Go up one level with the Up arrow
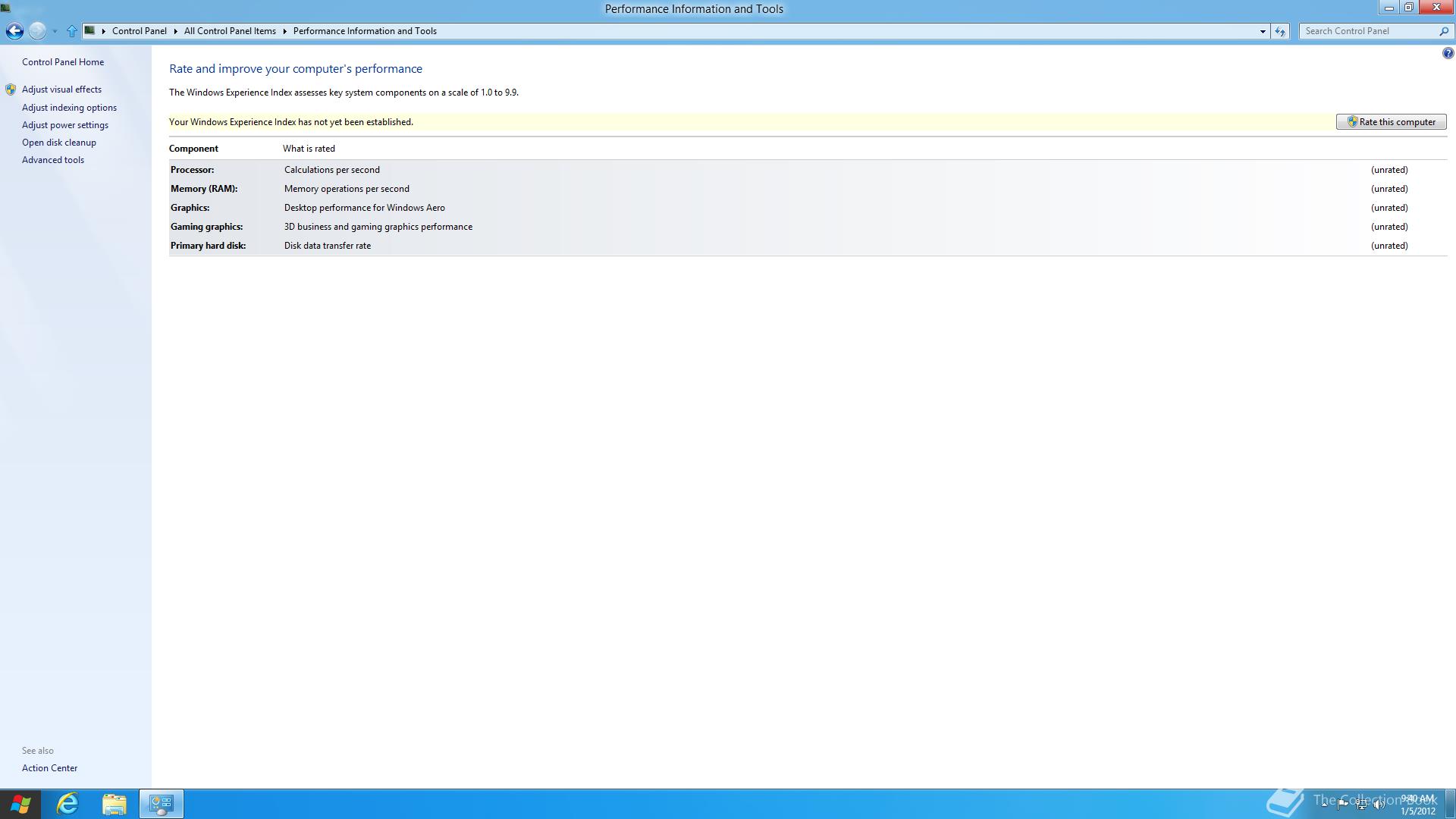Viewport: 1456px width, 819px height. pos(72,31)
